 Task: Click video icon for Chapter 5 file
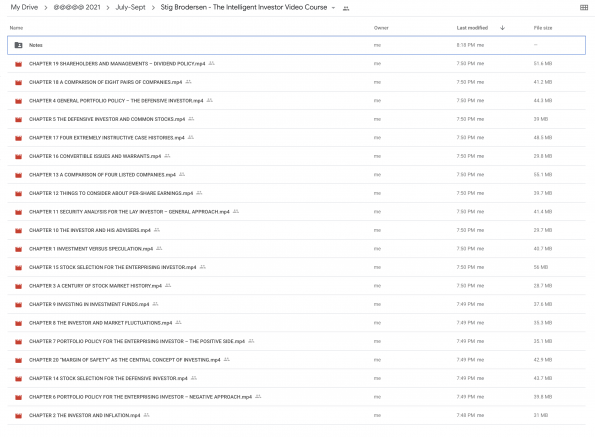[18, 119]
